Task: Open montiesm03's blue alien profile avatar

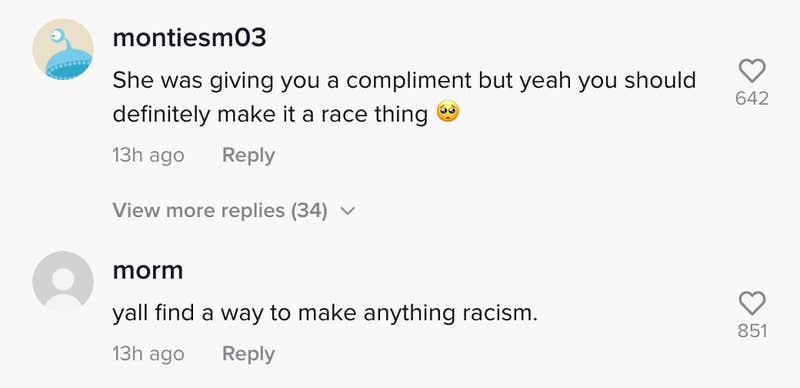Action: 63,50
